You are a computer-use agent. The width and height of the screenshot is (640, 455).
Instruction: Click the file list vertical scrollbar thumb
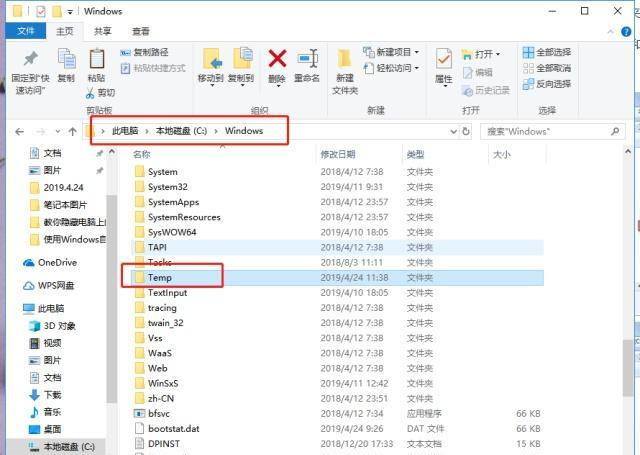[628, 367]
